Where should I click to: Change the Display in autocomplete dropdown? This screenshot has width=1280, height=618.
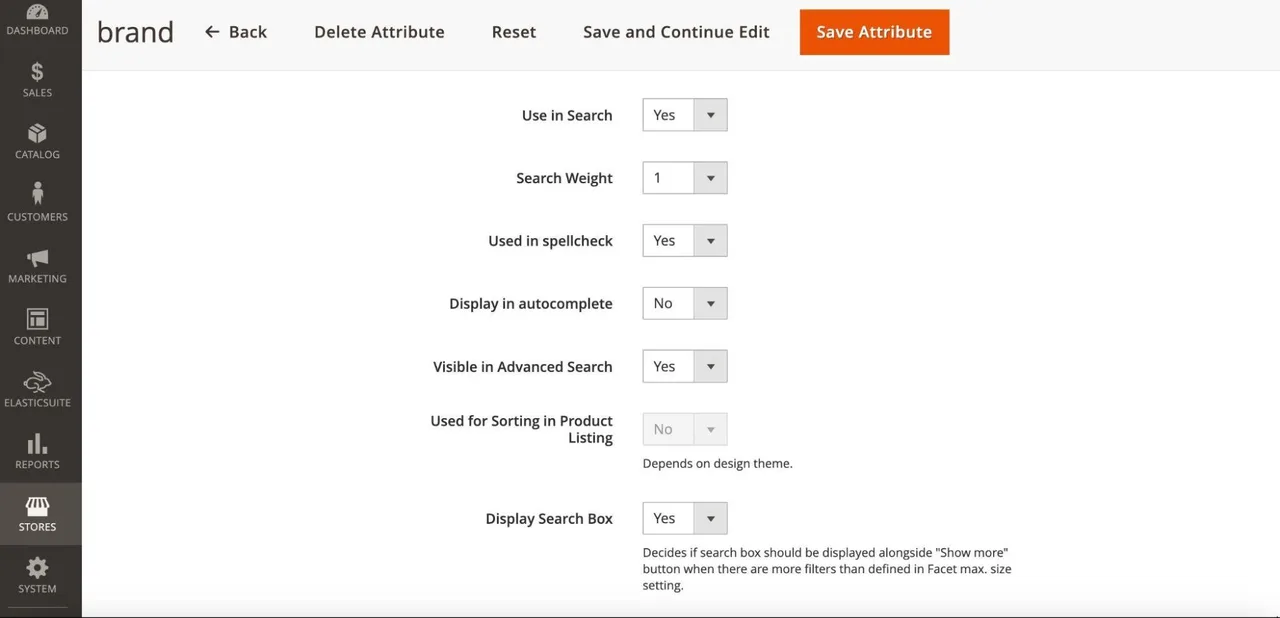tap(684, 303)
